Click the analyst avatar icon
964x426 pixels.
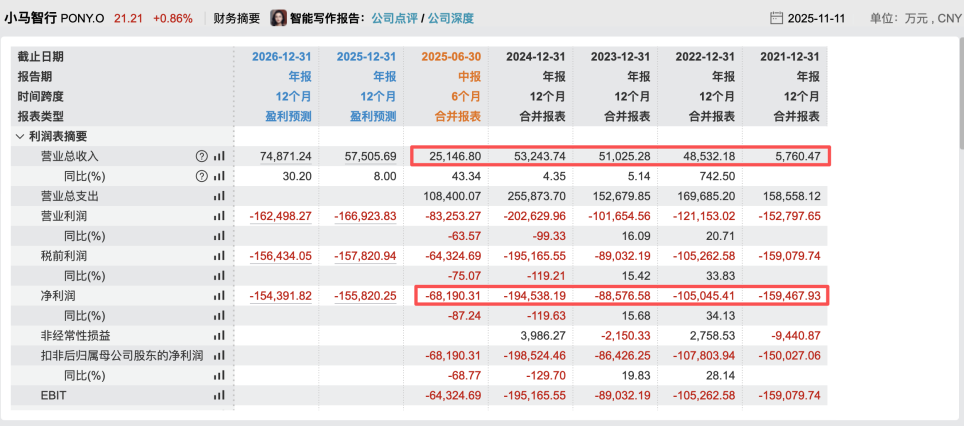click(x=279, y=18)
